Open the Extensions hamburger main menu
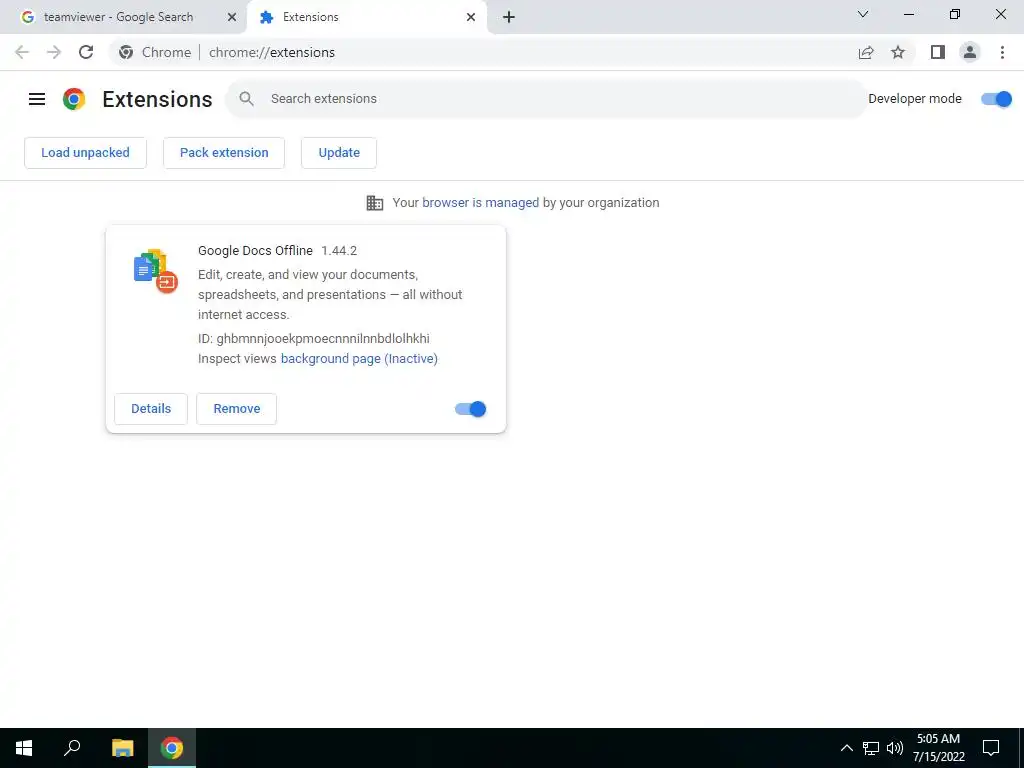Viewport: 1024px width, 768px height. click(37, 99)
